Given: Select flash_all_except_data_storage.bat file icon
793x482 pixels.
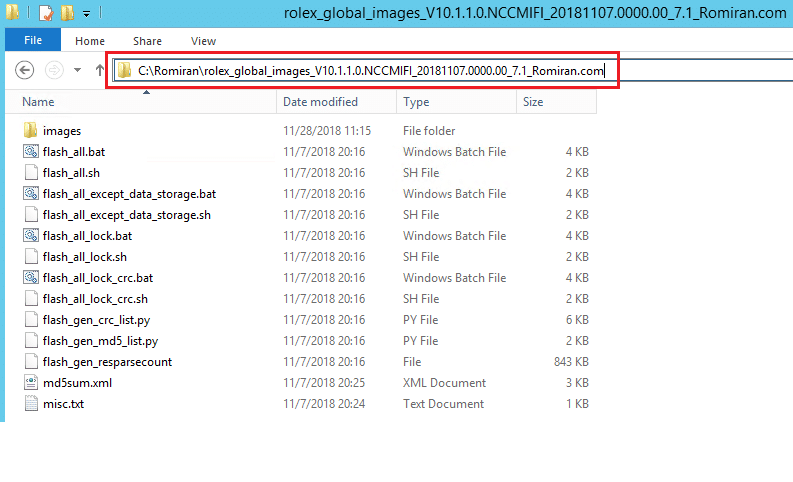Looking at the screenshot, I should pos(31,193).
